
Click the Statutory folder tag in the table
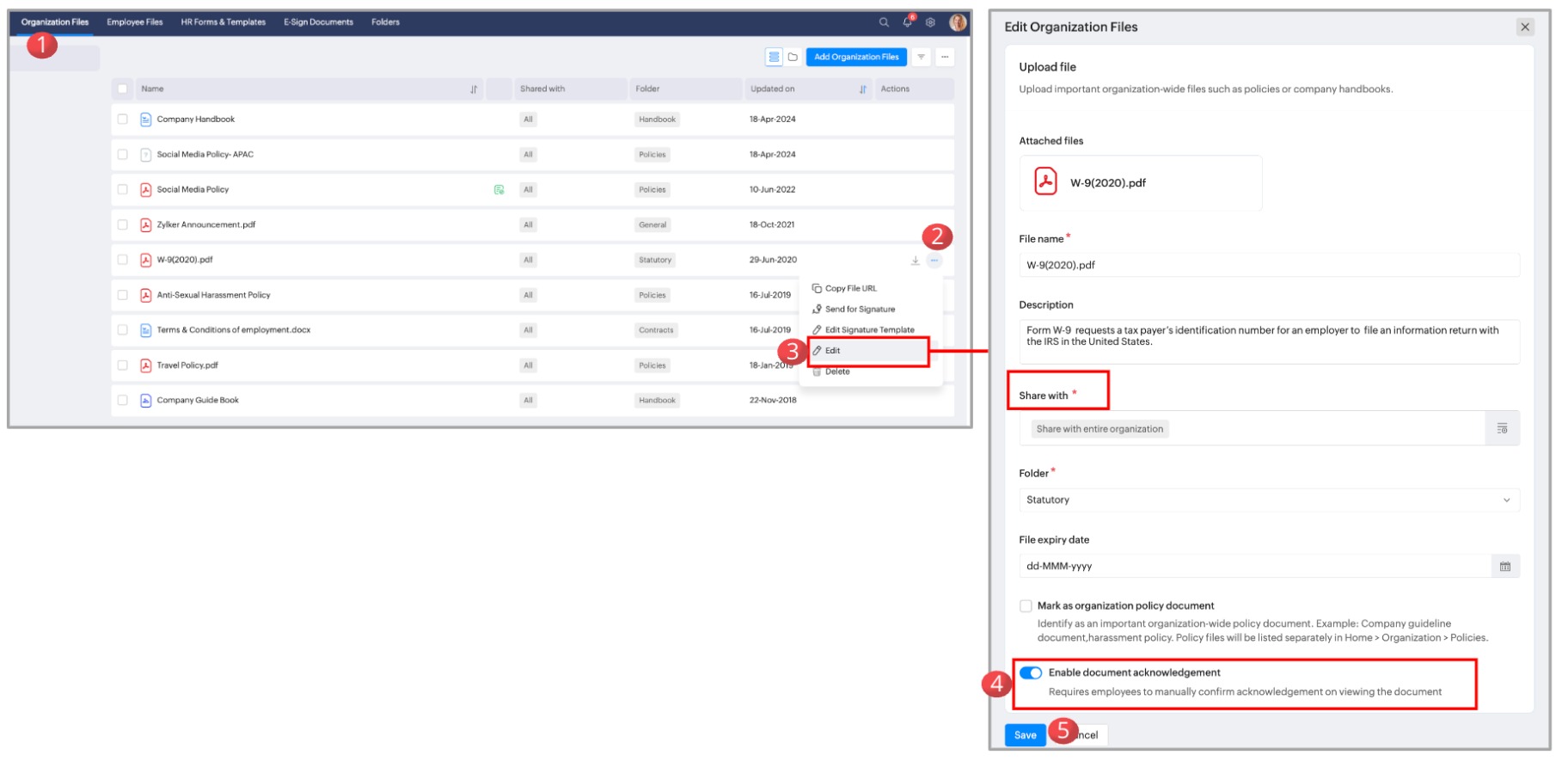(x=655, y=260)
